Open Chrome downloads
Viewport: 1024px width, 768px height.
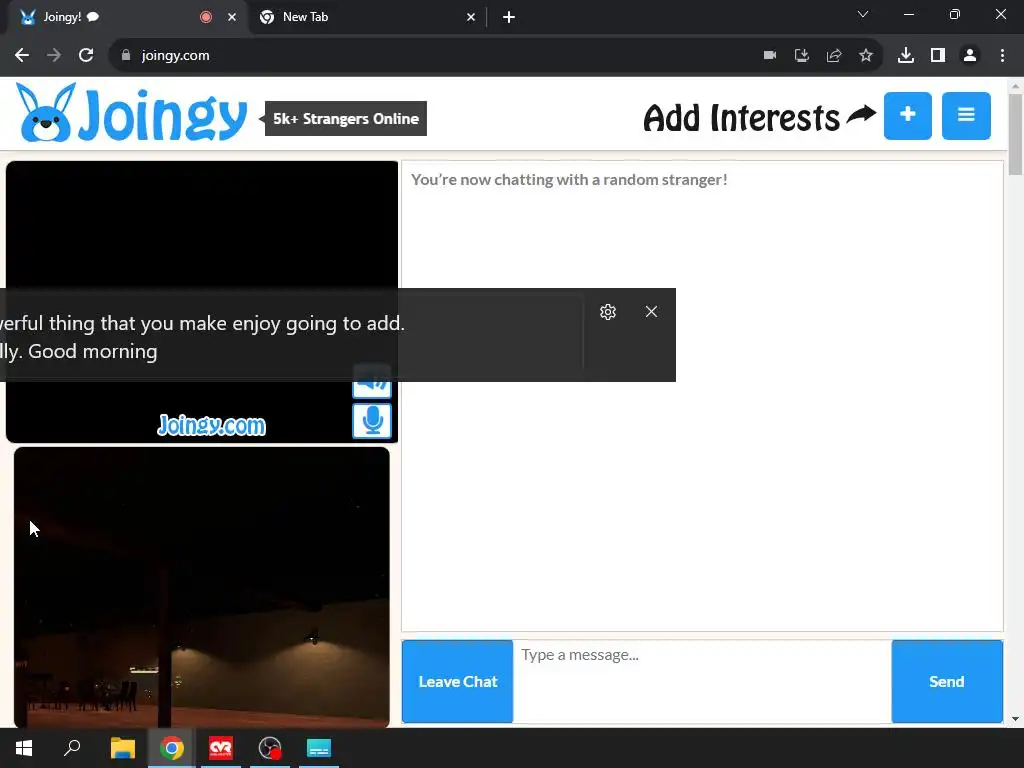(x=906, y=56)
